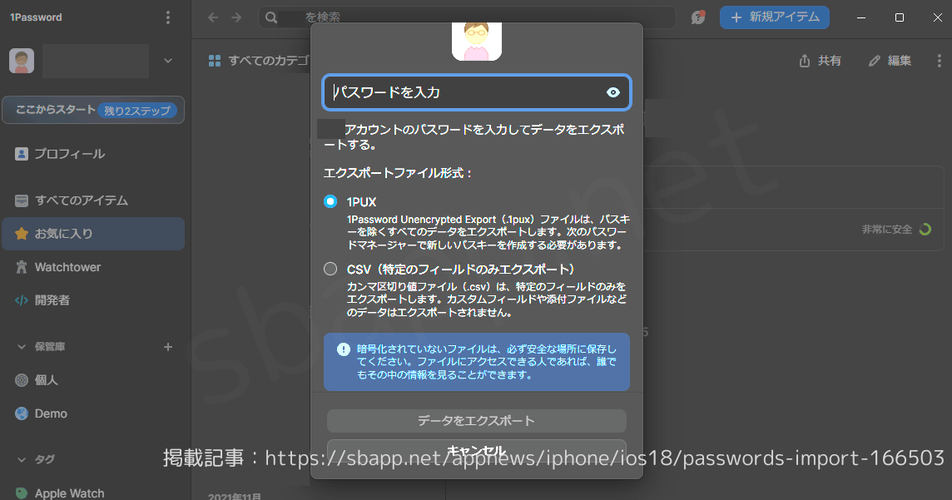
Task: Select the Apple Watch tag
Action: coord(94,493)
